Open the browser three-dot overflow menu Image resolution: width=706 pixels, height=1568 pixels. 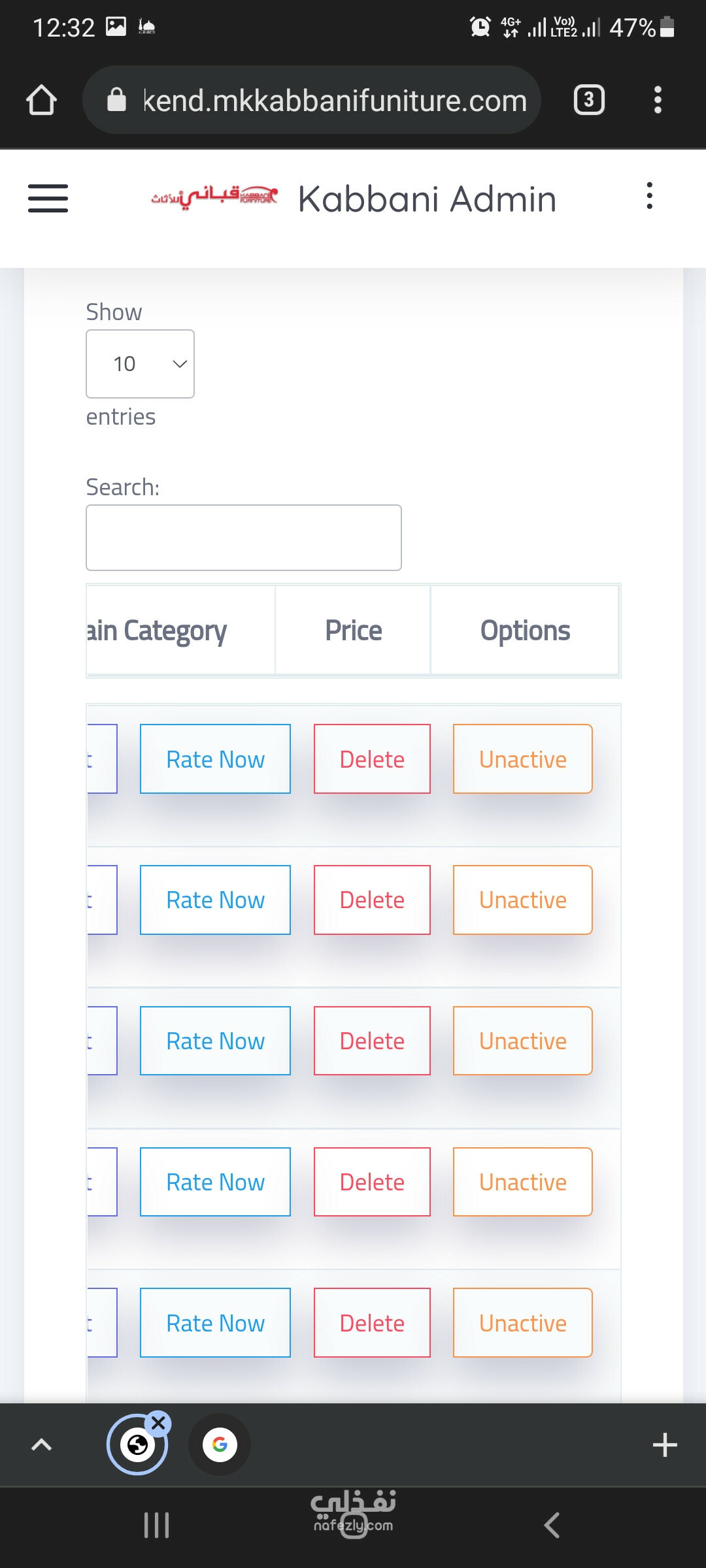(658, 100)
